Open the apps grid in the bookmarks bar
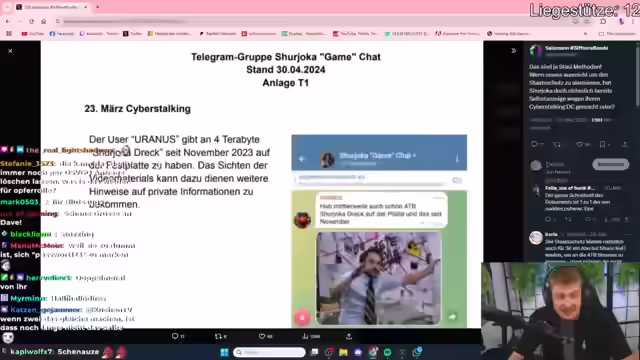The height and width of the screenshot is (360, 640). pyautogui.click(x=9, y=33)
